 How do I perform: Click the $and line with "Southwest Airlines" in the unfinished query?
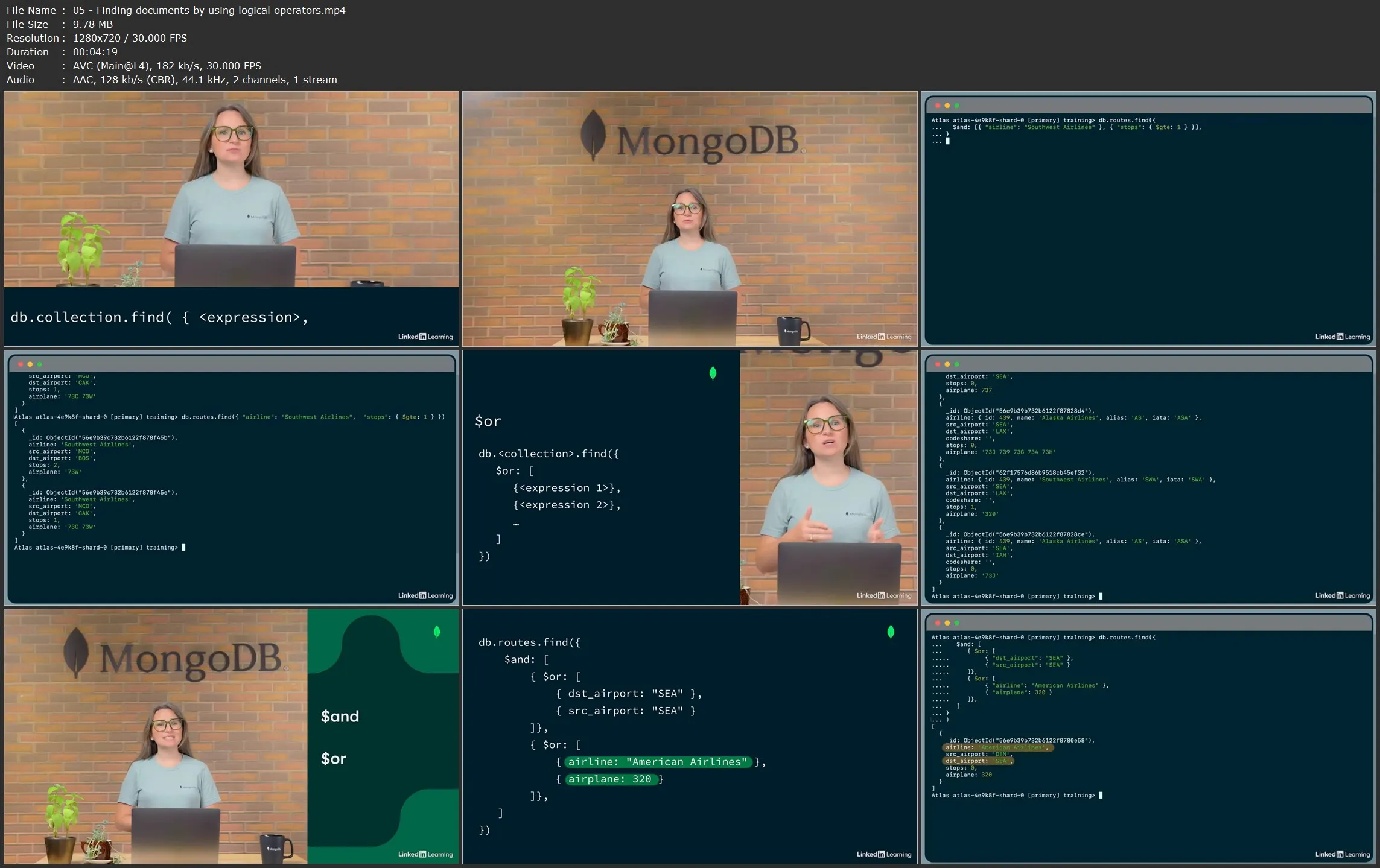(x=1076, y=127)
